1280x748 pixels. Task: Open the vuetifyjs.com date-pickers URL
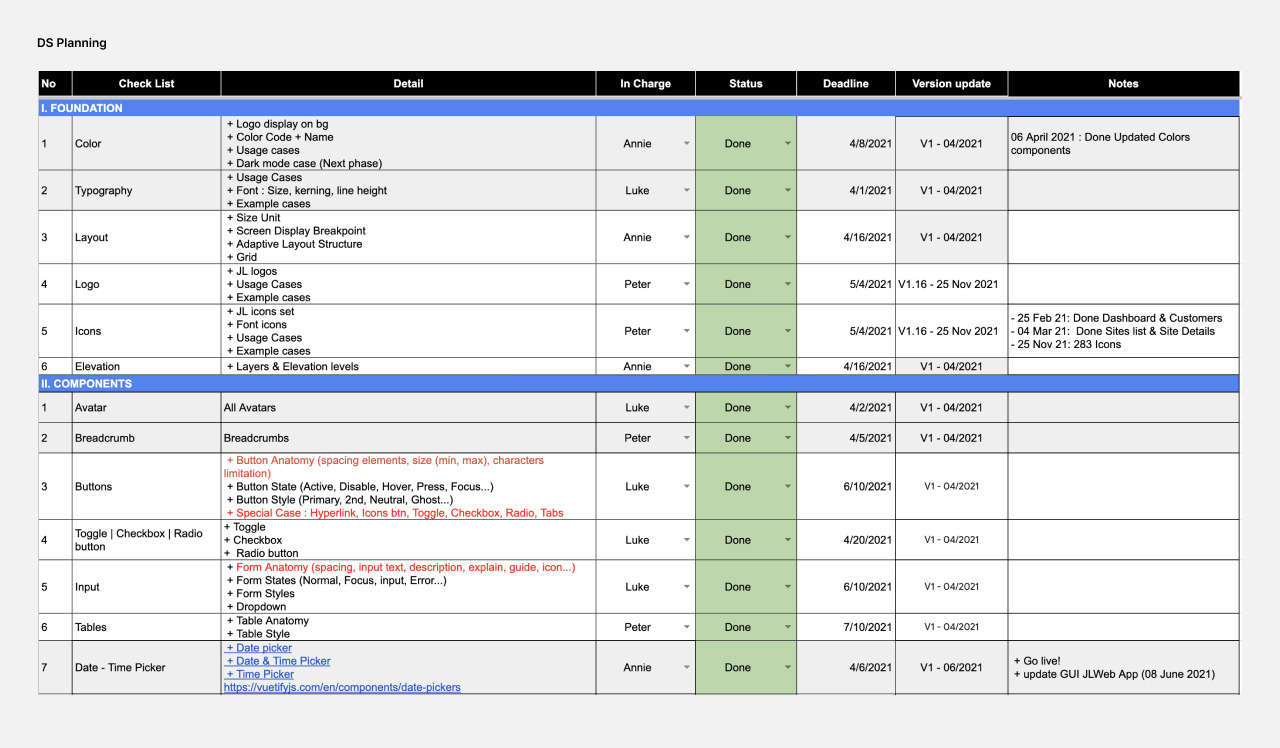pos(342,688)
